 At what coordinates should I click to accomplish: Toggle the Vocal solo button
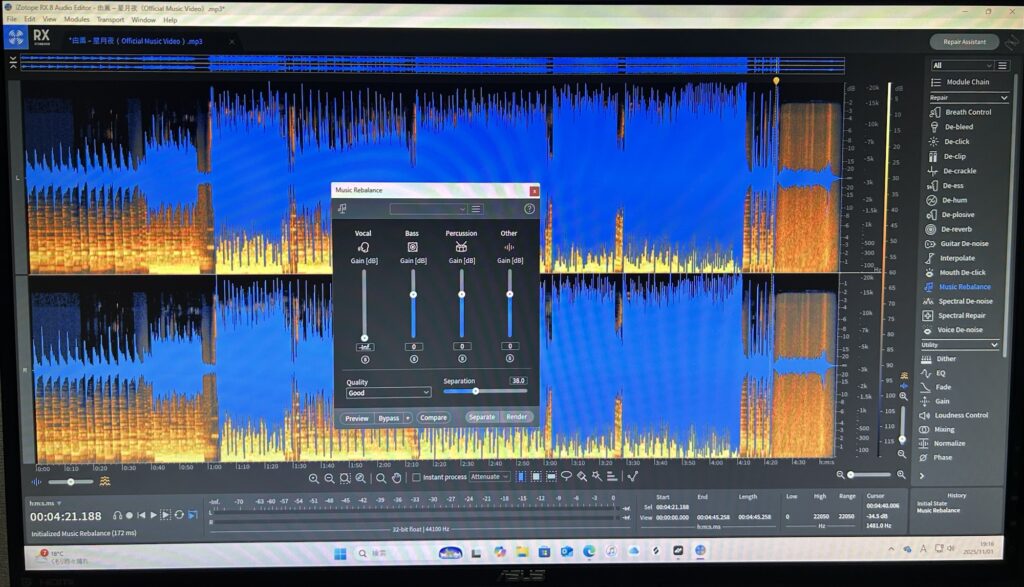[x=364, y=358]
